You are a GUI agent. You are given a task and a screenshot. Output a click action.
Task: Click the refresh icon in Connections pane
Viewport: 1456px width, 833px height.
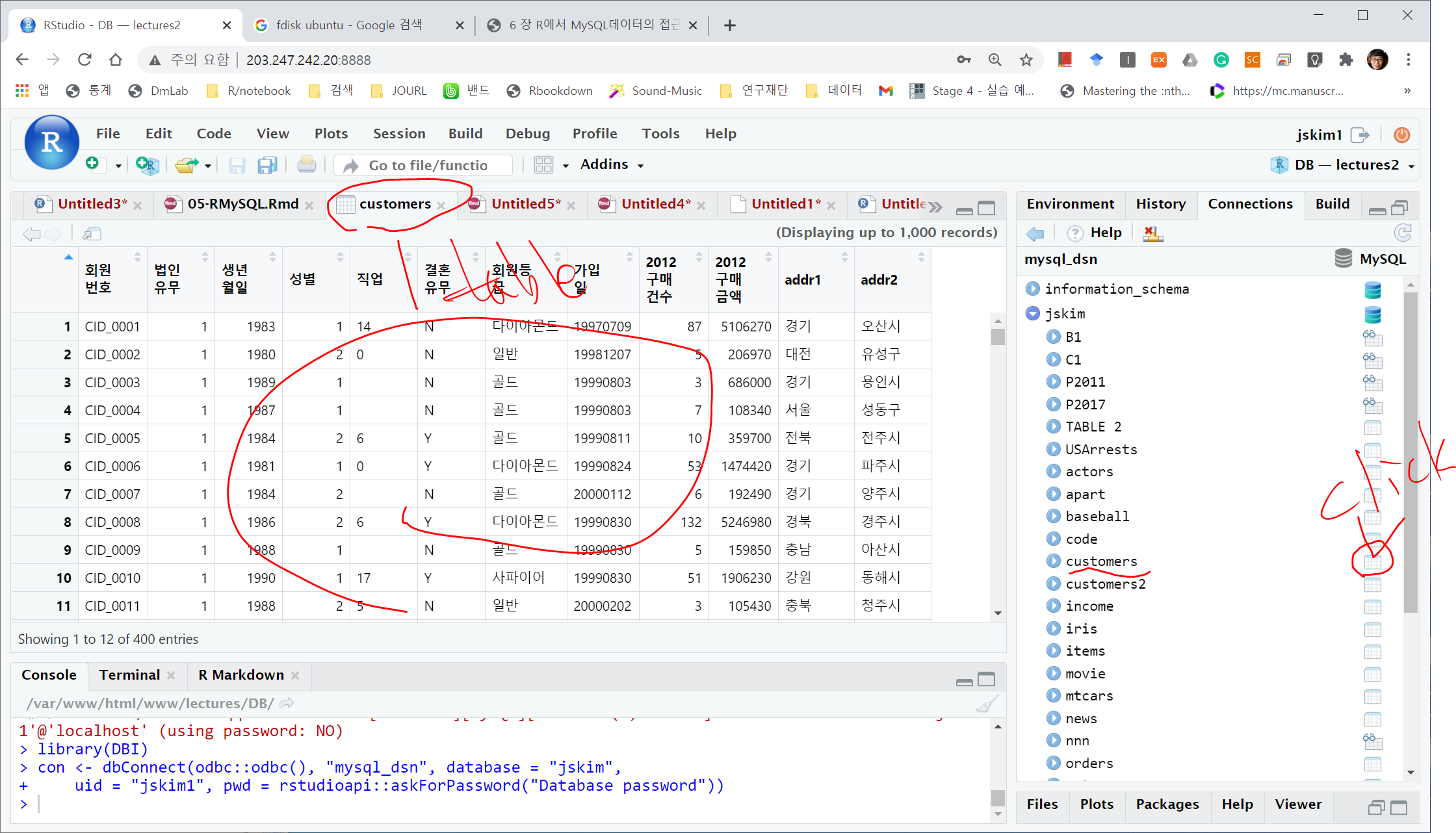coord(1403,233)
